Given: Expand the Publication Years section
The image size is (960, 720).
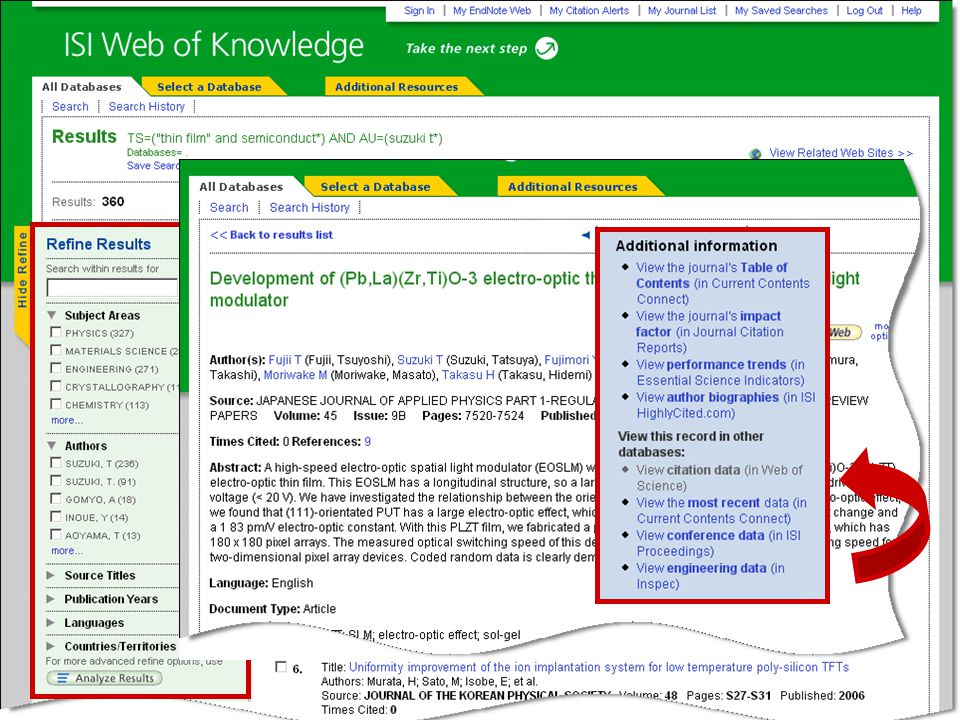Looking at the screenshot, I should 51,599.
